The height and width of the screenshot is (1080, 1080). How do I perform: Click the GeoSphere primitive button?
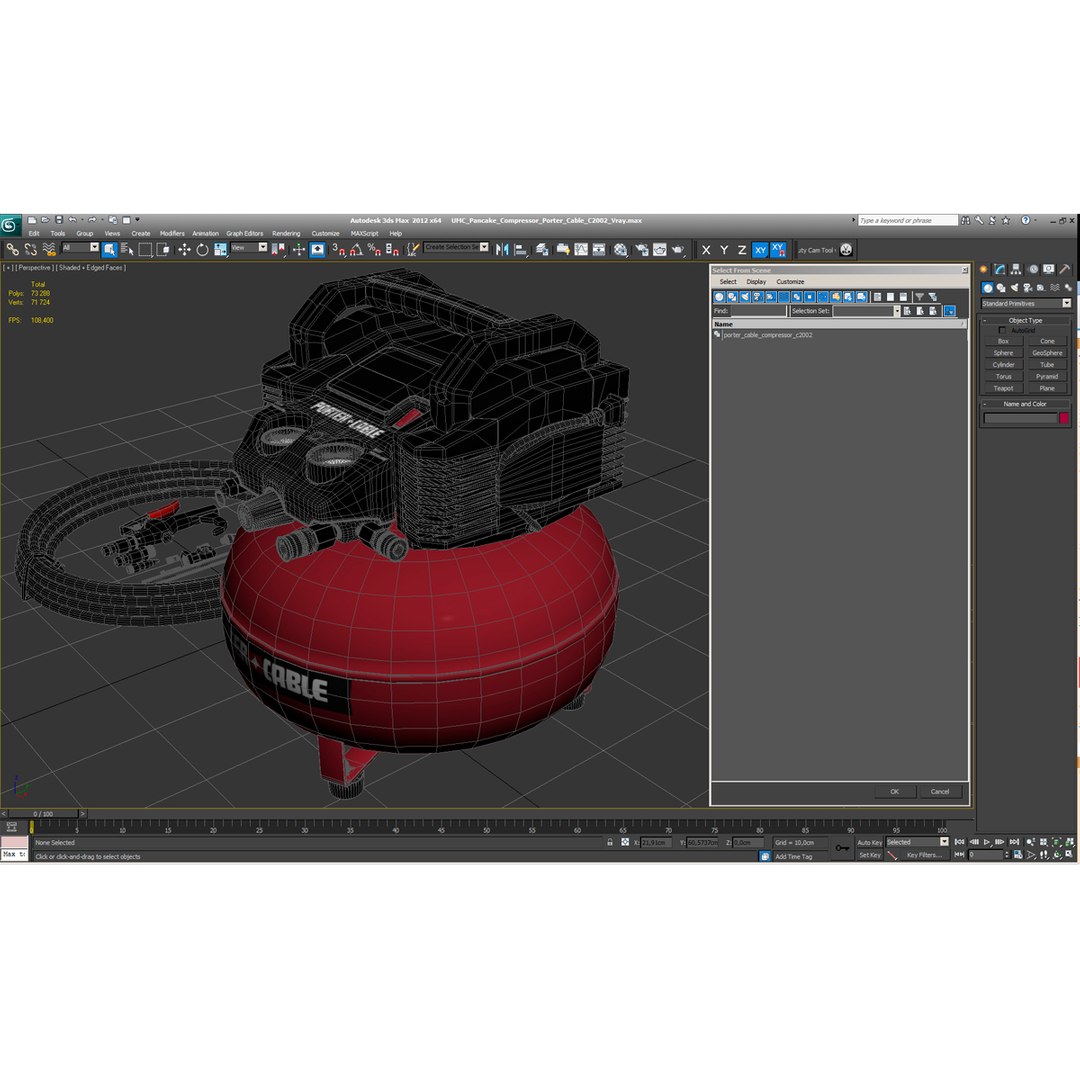1047,353
